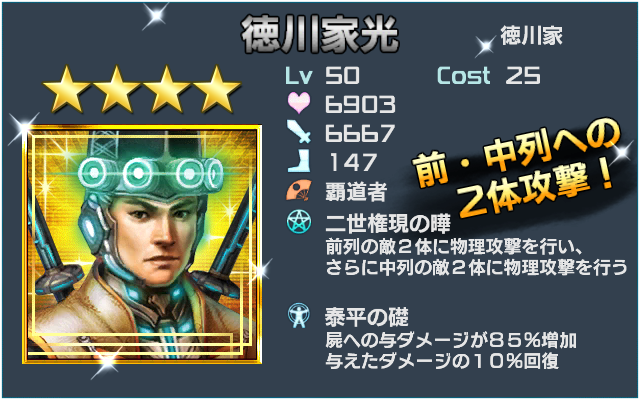Click the 徳川家 clan label
The image size is (640, 400).
click(x=531, y=35)
